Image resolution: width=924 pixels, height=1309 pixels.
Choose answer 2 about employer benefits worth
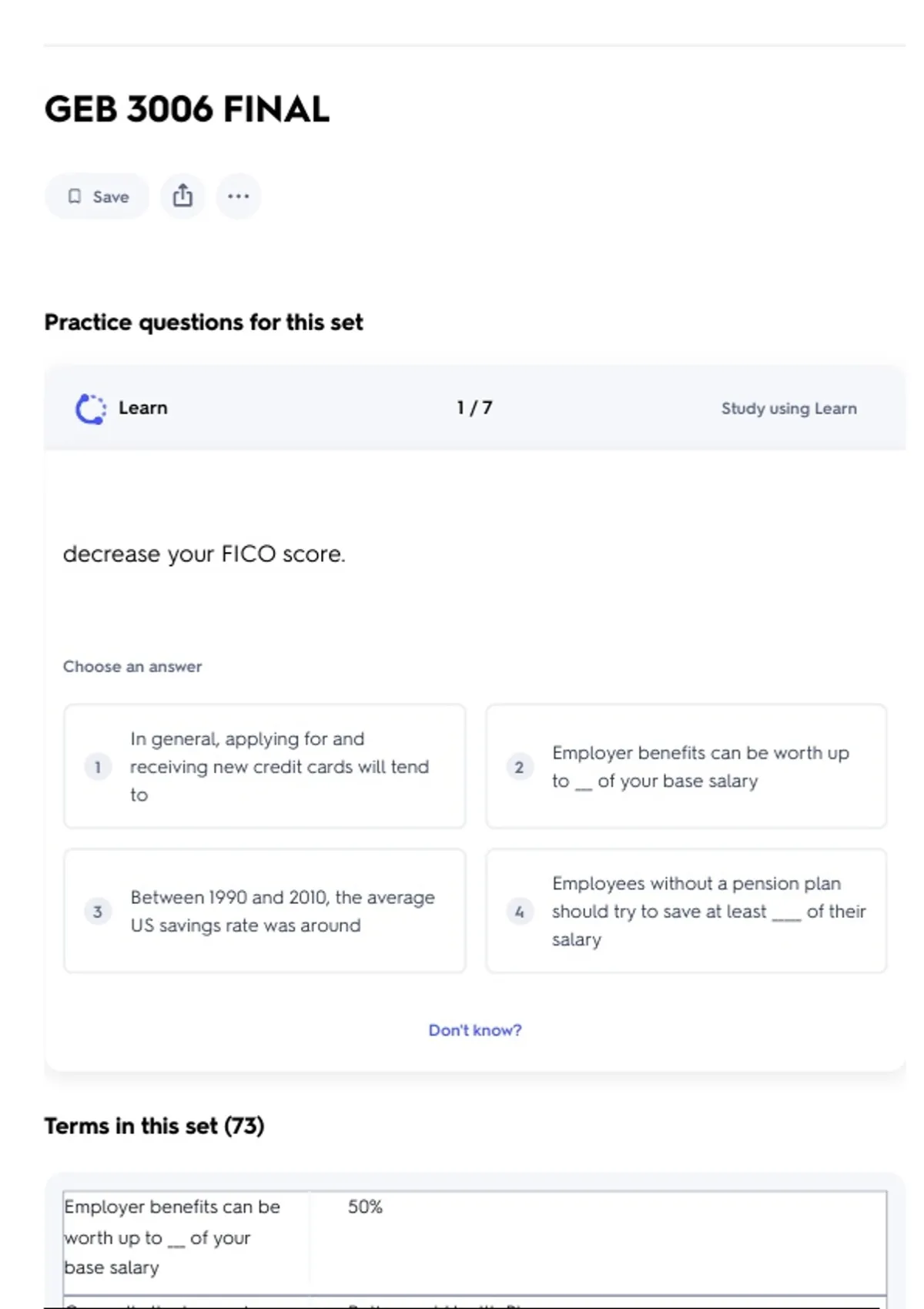(686, 766)
